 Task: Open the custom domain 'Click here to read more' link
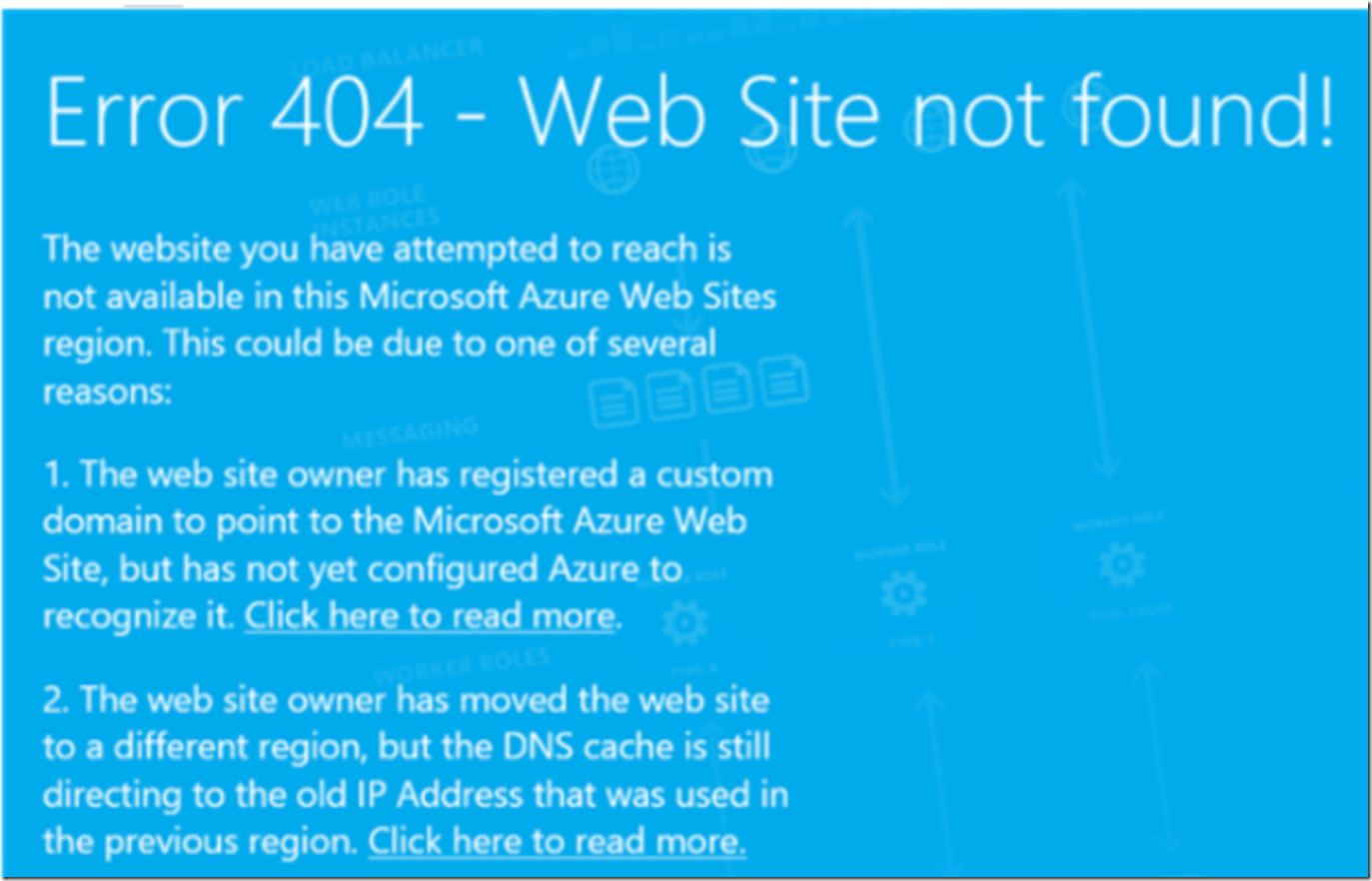430,615
